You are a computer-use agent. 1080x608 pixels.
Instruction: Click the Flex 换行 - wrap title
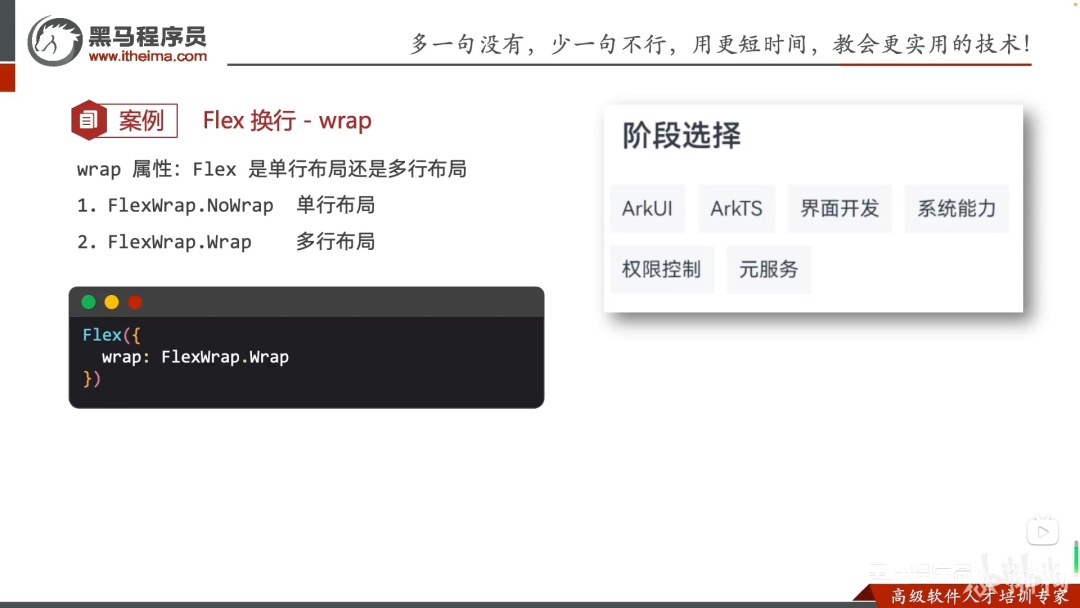(x=287, y=120)
